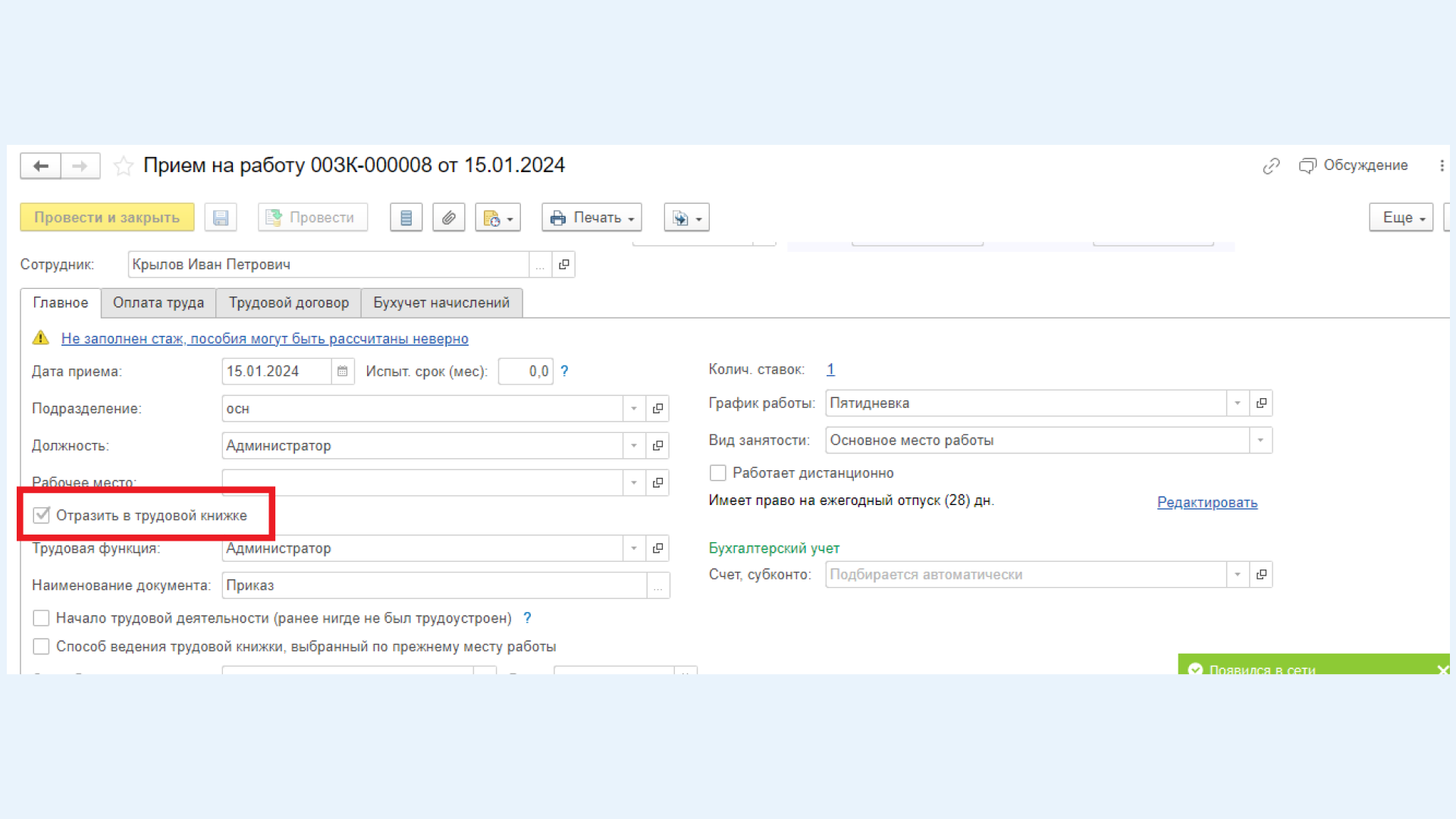Screen dimensions: 1456x819
Task: Click the open form icon next to должность
Action: click(658, 445)
